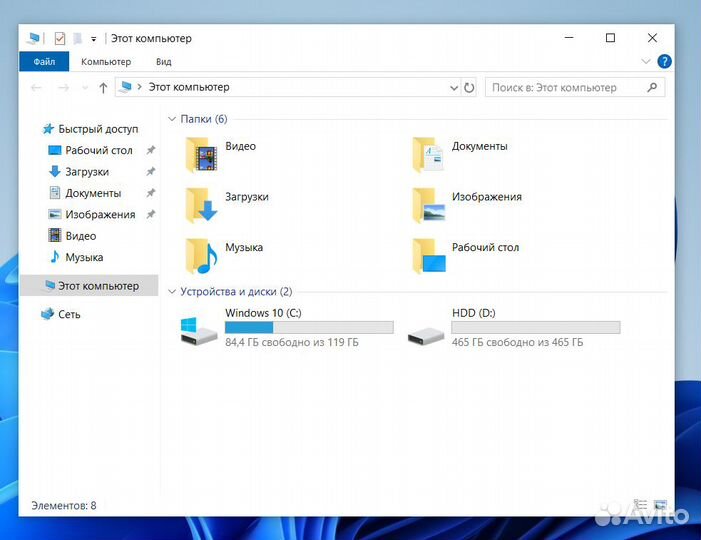Open the Изображения folder icon in main pane
The width and height of the screenshot is (701, 540).
coord(428,206)
